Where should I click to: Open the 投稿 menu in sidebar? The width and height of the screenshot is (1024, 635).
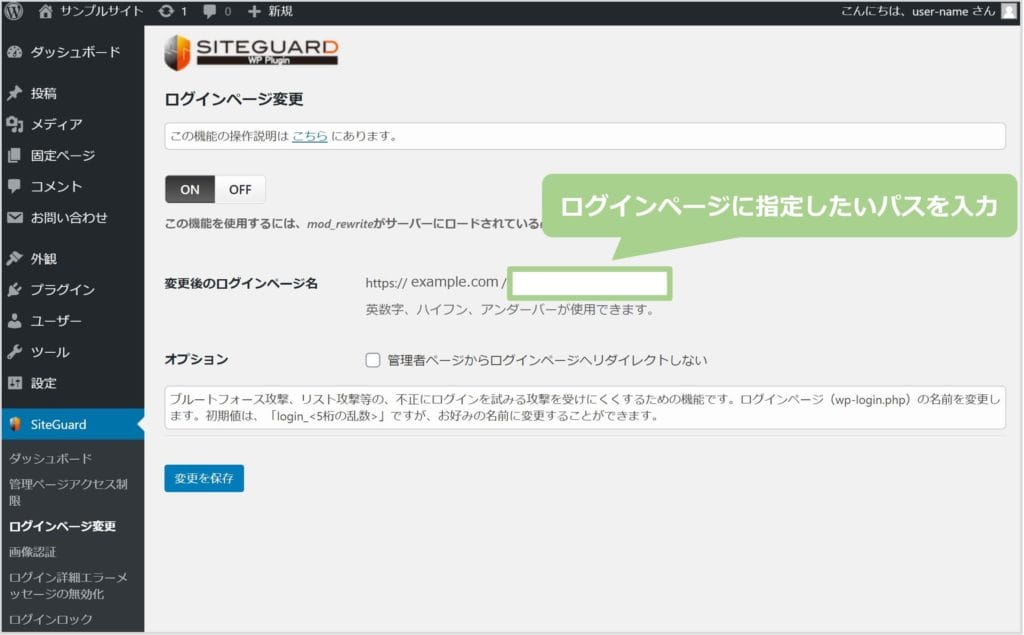(43, 93)
